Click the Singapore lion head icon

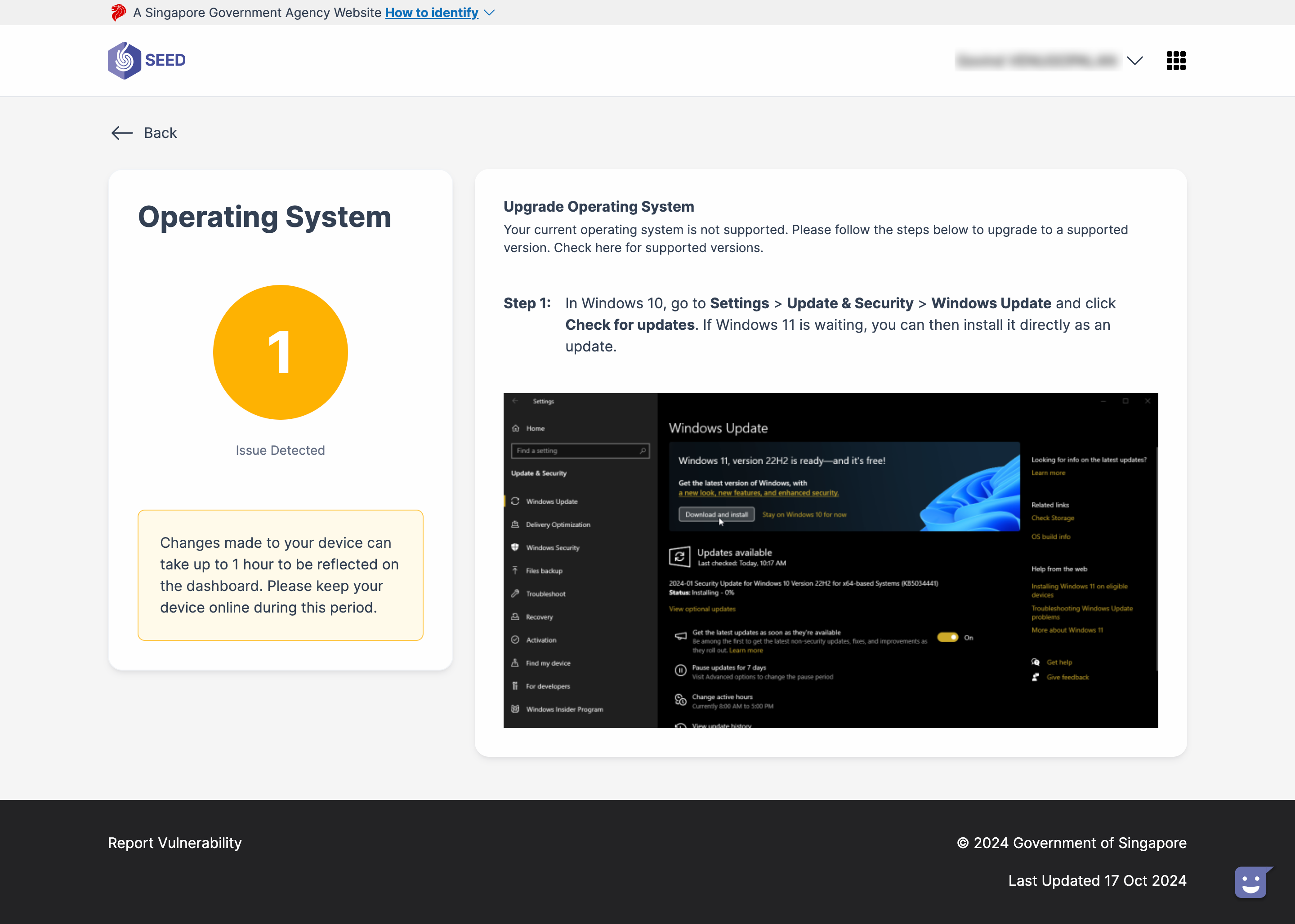pyautogui.click(x=118, y=13)
